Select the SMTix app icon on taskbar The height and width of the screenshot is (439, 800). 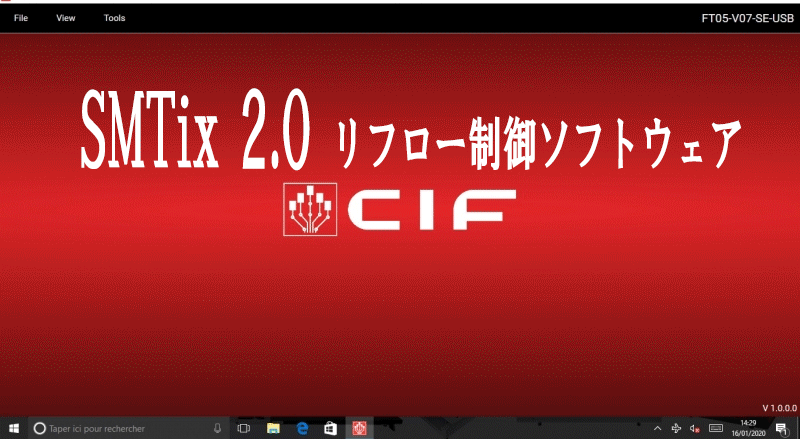(360, 428)
